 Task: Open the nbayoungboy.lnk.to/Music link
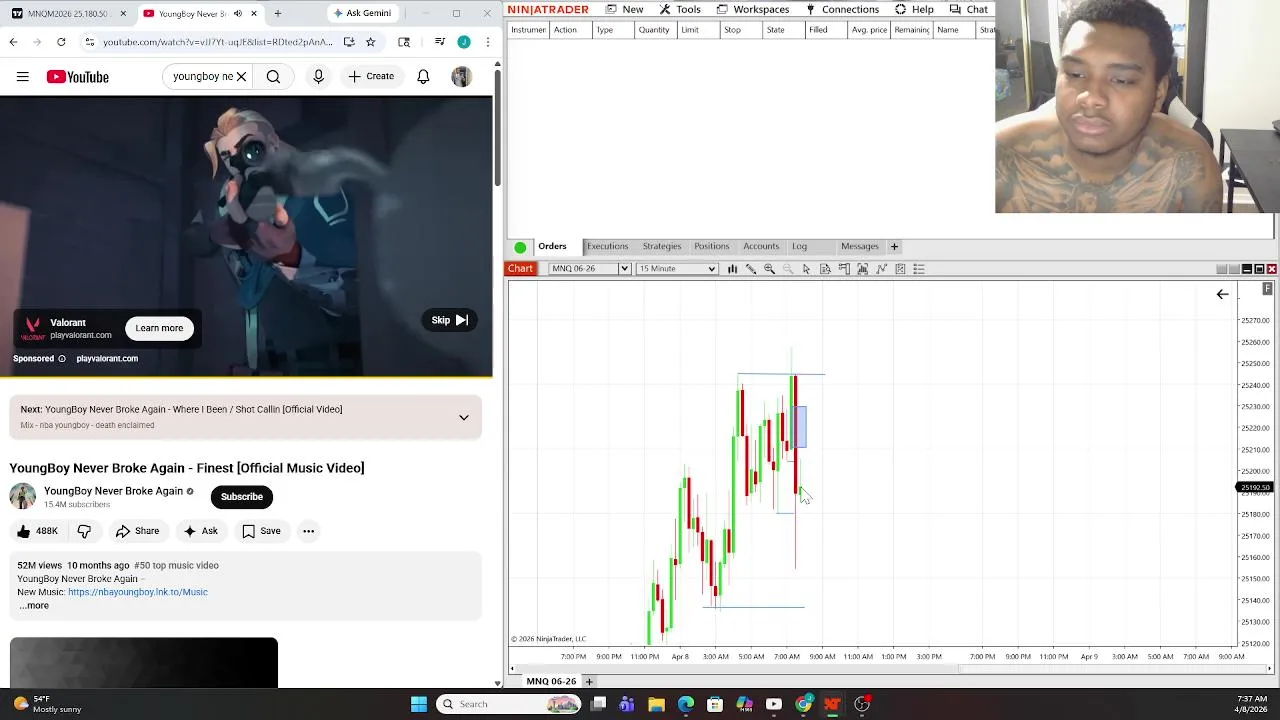click(138, 592)
